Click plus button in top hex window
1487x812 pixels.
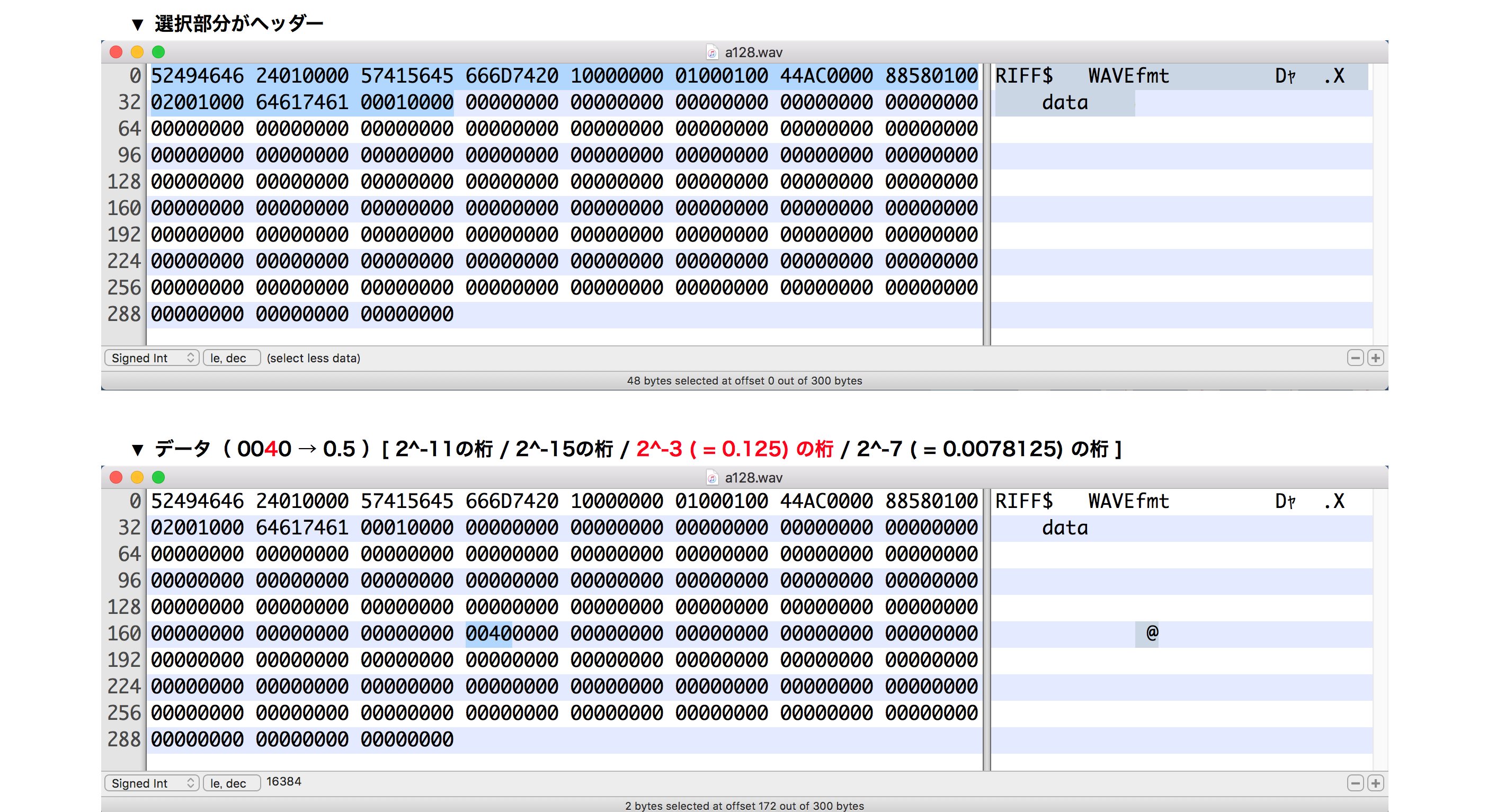pyautogui.click(x=1376, y=358)
